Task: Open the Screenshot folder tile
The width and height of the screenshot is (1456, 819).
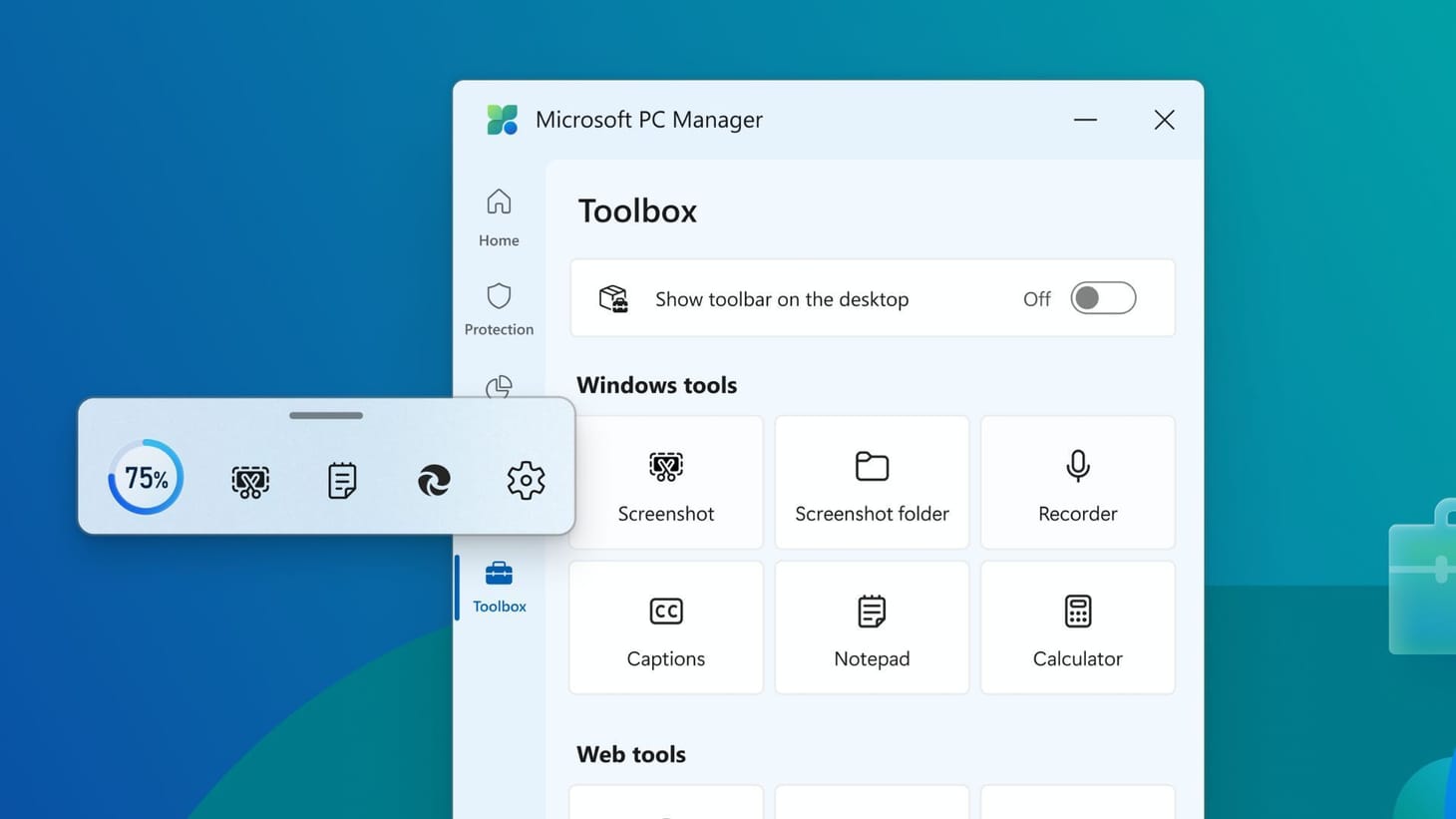Action: point(871,482)
